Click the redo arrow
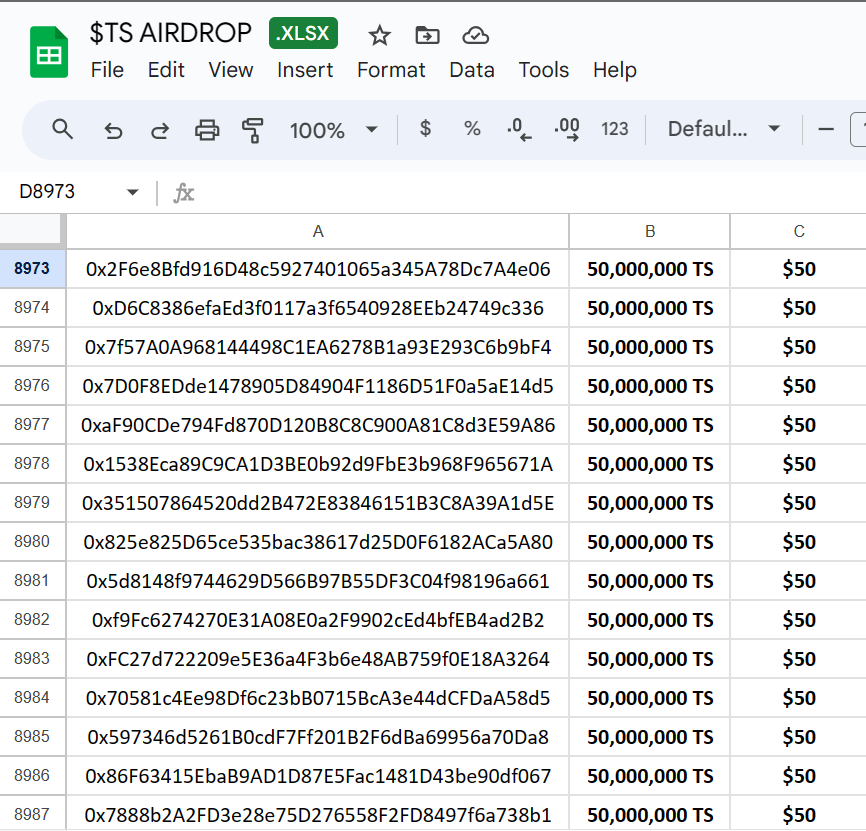Screen dimensions: 866x831 (x=160, y=131)
